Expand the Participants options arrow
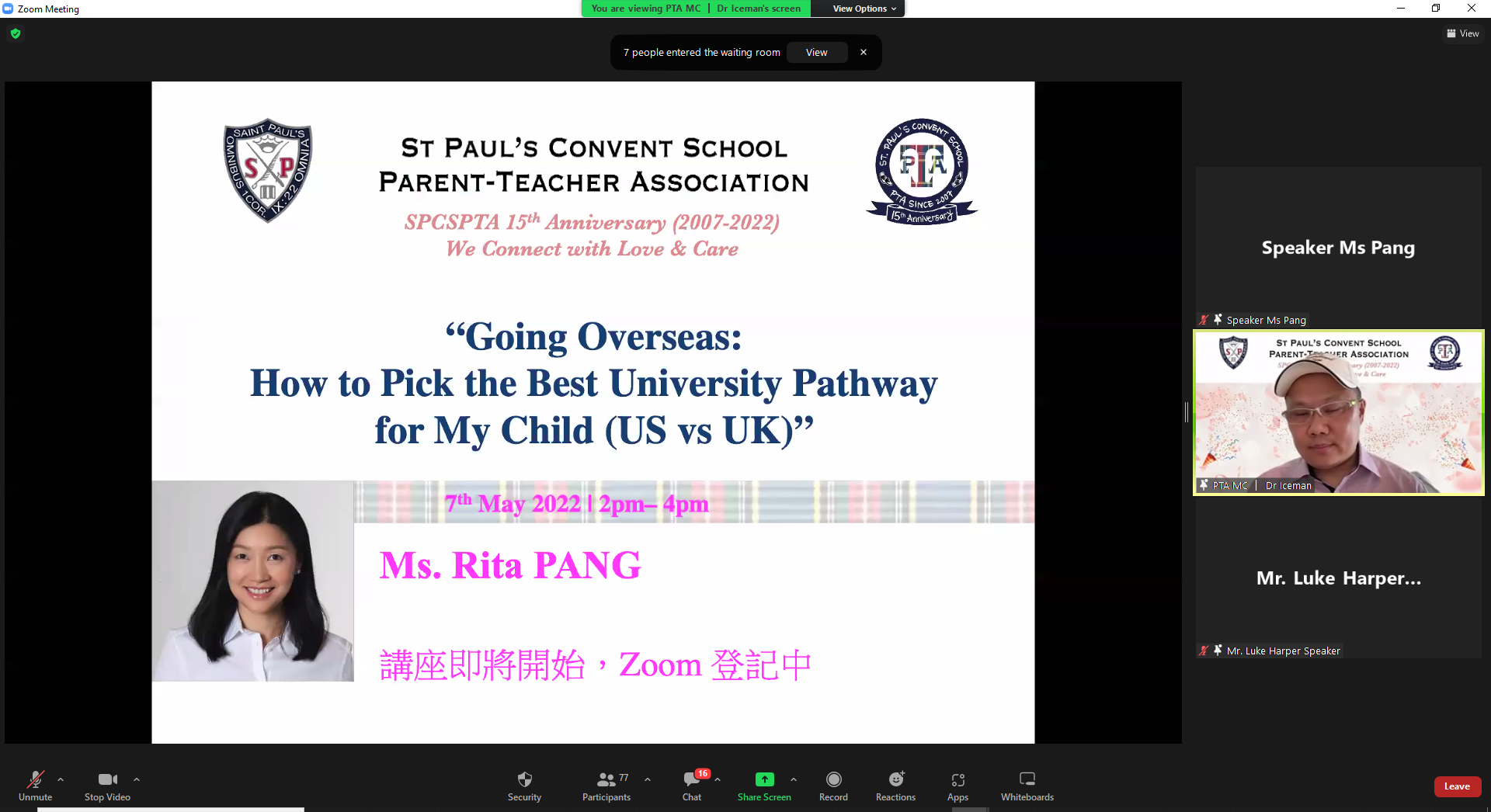This screenshot has width=1491, height=812. tap(648, 779)
